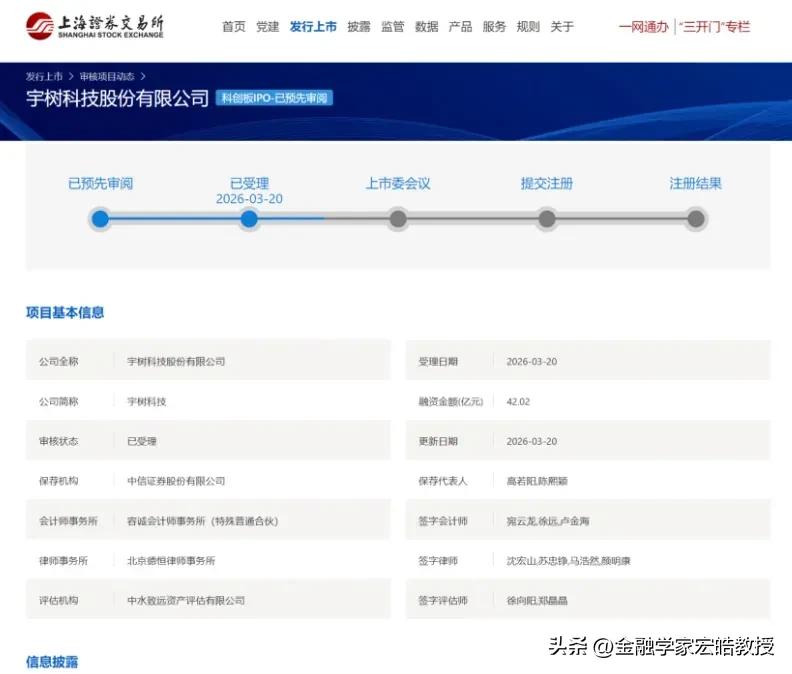This screenshot has height=674, width=792.
Task: Open the 党建 menu item
Action: [268, 27]
